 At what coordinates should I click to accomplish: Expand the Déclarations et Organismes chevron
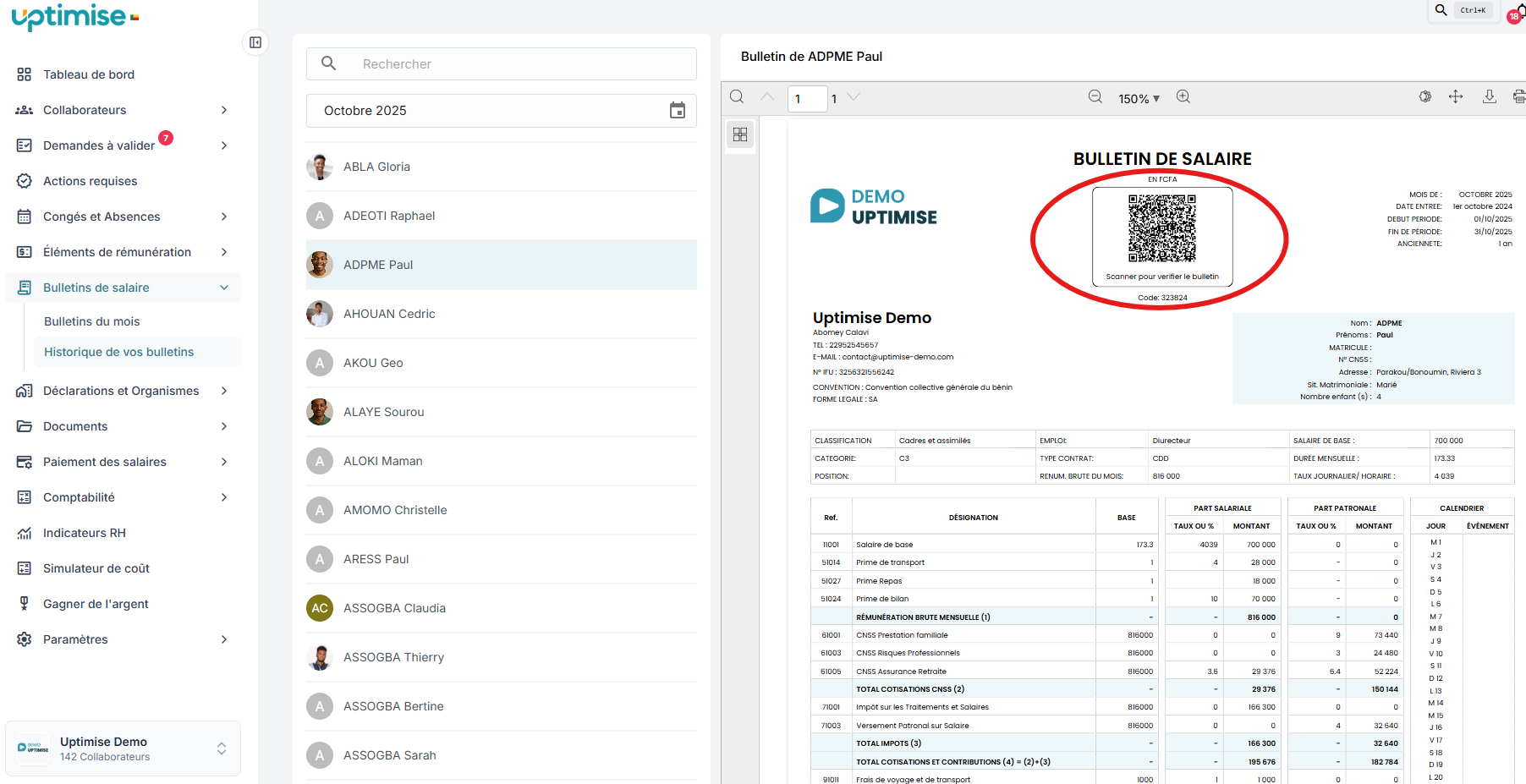[224, 391]
